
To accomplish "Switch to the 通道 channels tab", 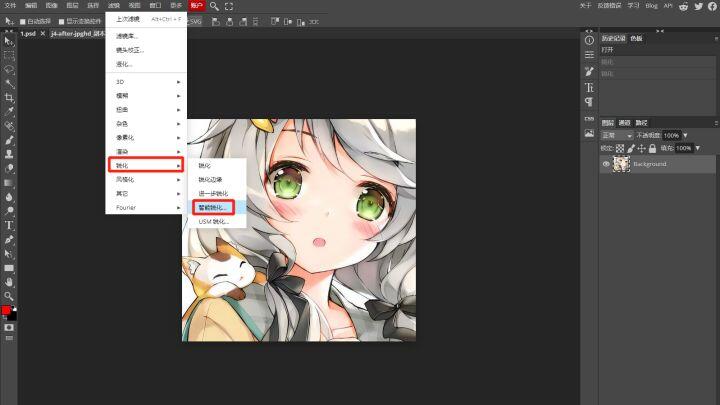I will tap(624, 123).
